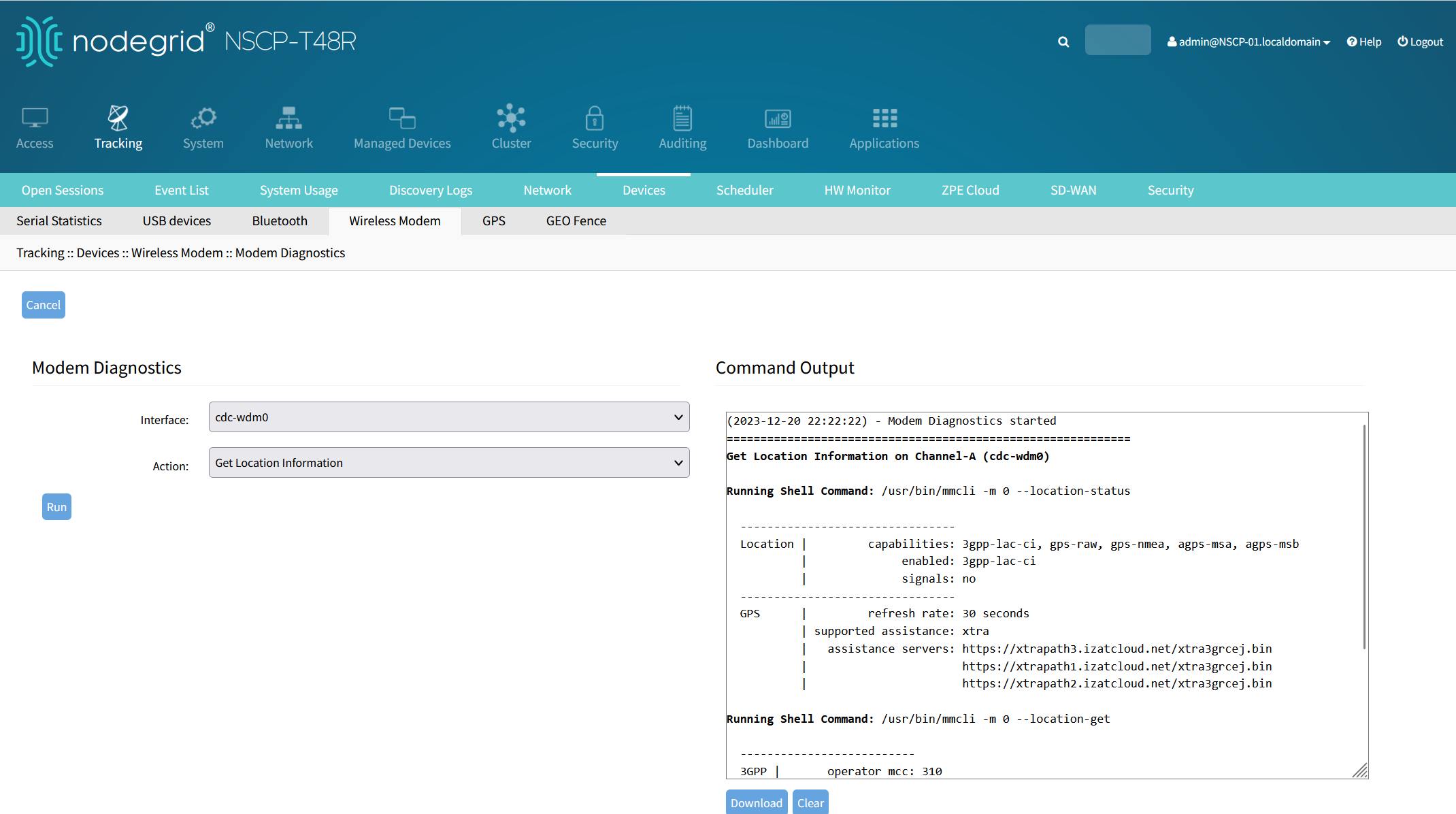
Task: Select the Bluetooth tab
Action: click(x=280, y=221)
